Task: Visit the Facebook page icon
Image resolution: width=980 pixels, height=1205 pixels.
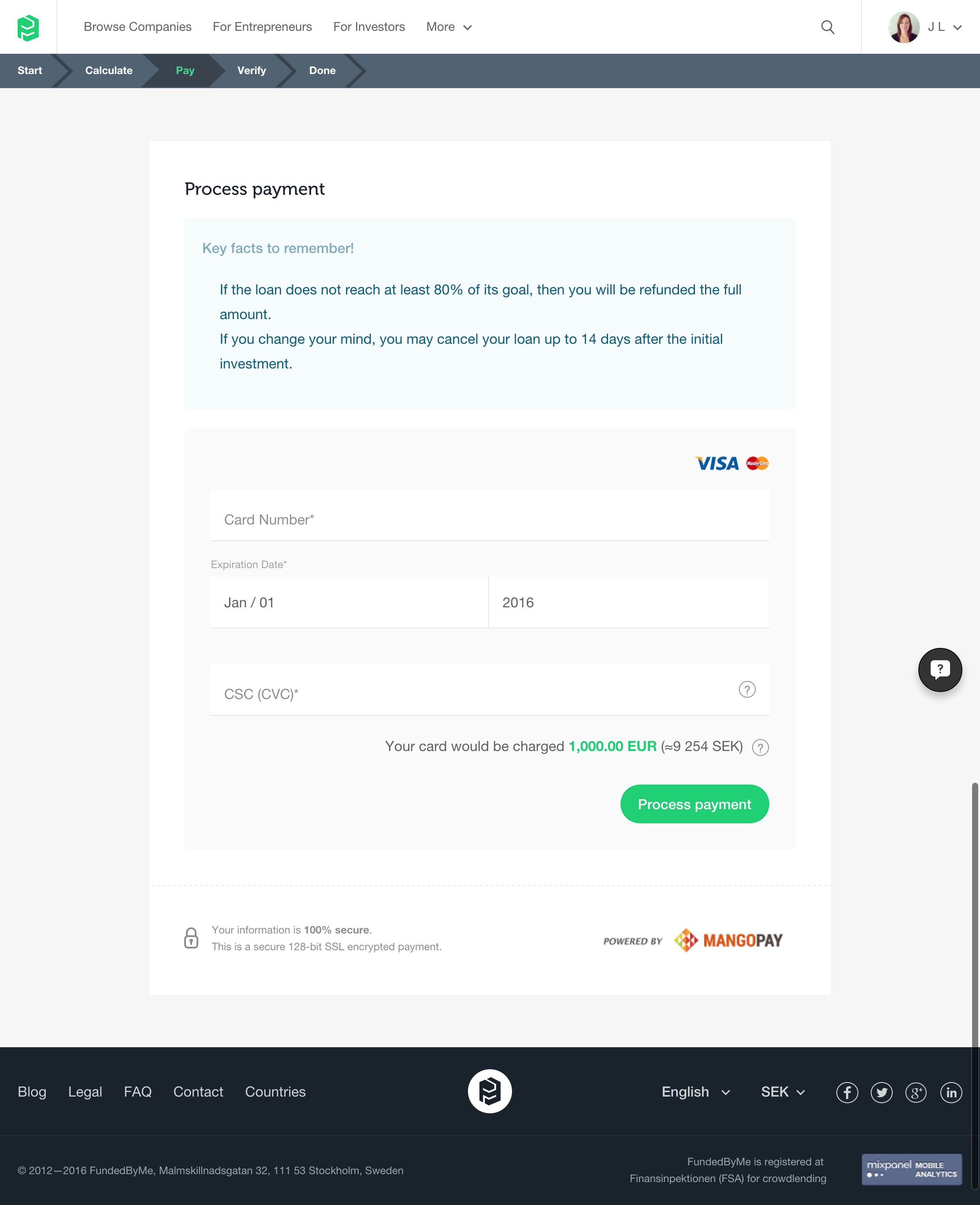Action: click(847, 1092)
